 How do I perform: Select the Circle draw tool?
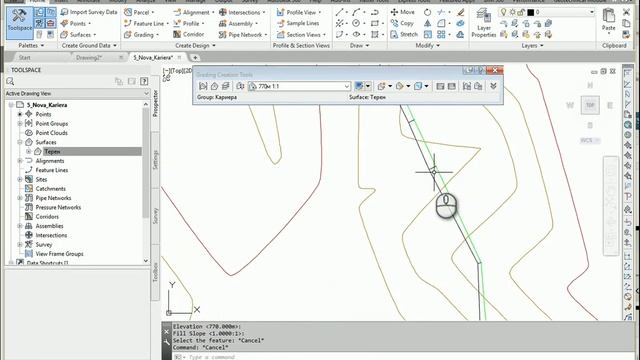356,24
